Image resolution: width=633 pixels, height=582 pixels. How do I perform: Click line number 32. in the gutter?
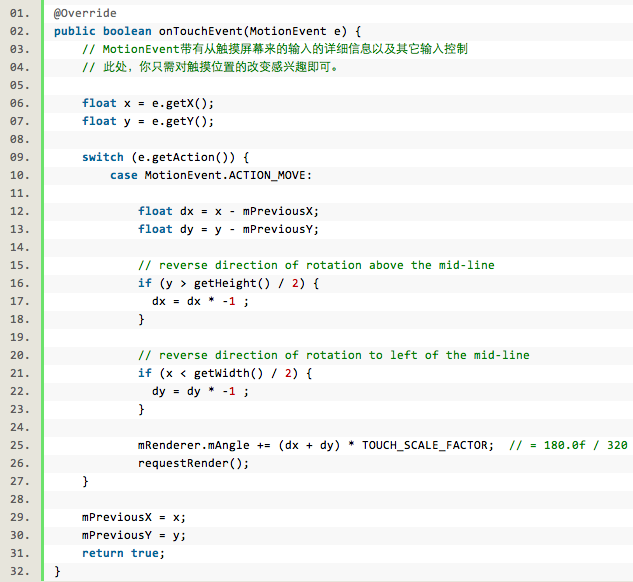(x=20, y=572)
